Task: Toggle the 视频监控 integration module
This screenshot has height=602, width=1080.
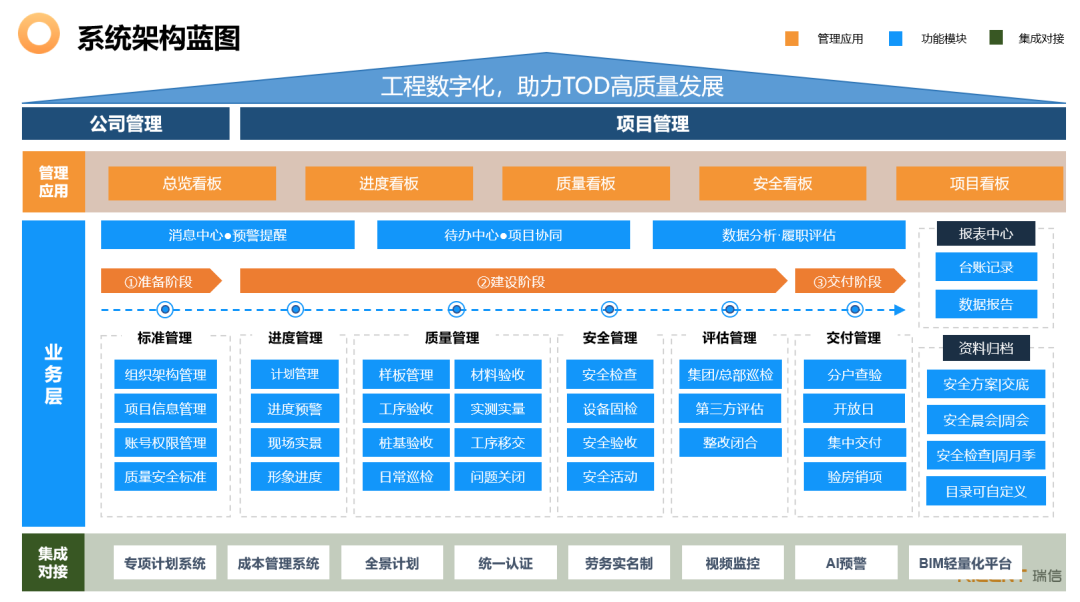Action: [731, 562]
